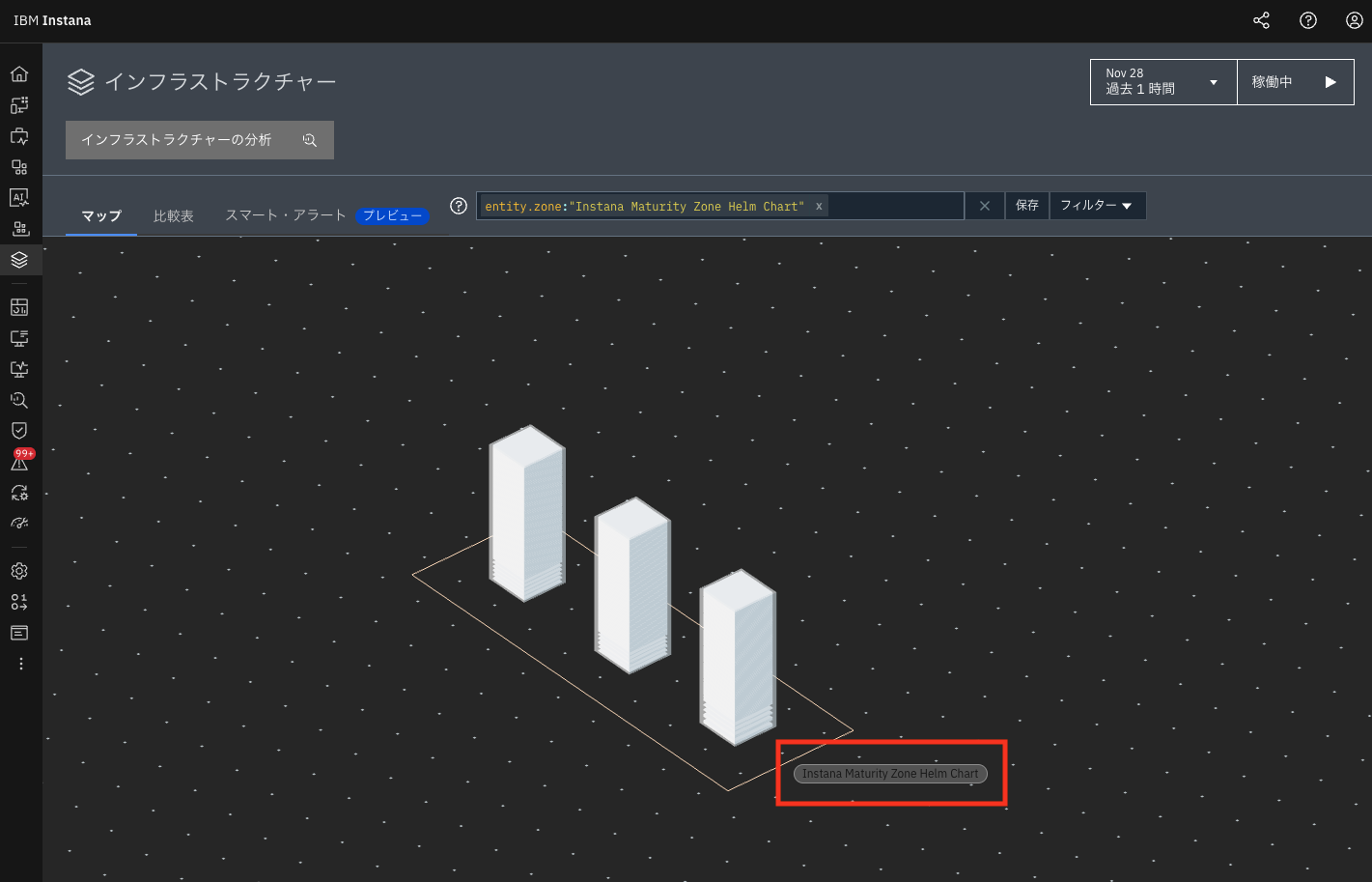
Task: Expand the フィルター dropdown
Action: (1098, 206)
